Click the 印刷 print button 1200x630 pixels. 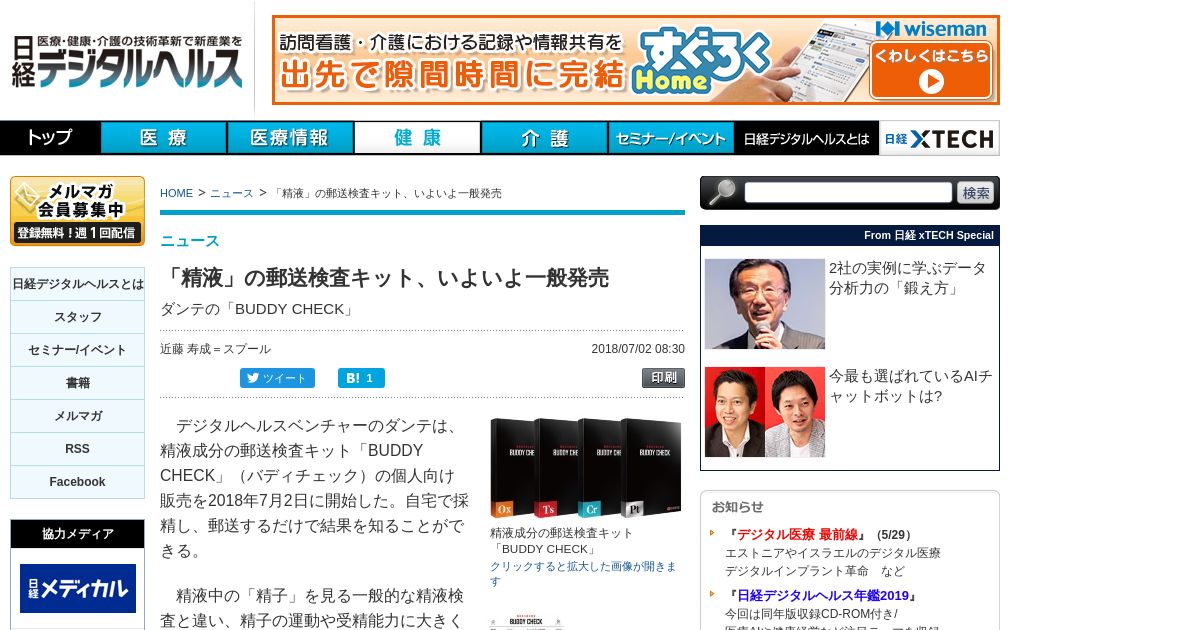tap(663, 378)
